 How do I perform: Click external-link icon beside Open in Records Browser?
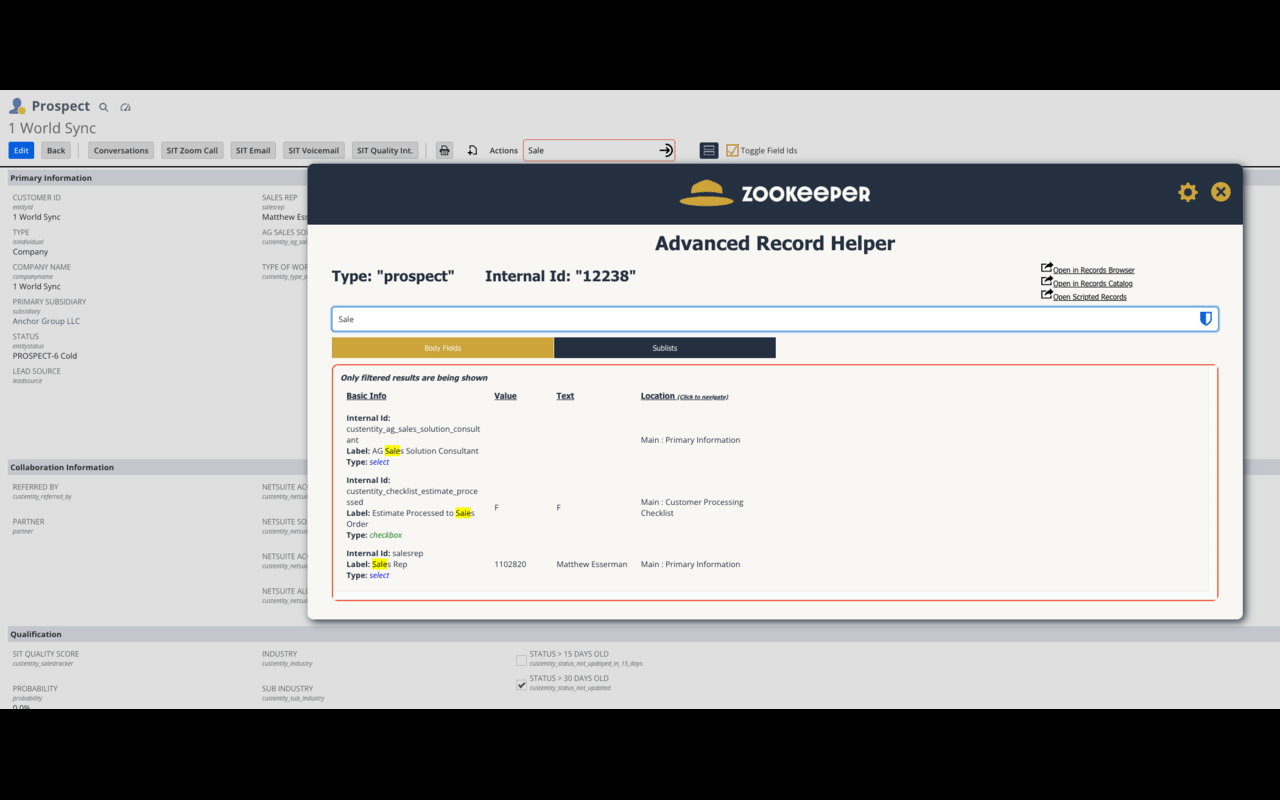pos(1046,268)
